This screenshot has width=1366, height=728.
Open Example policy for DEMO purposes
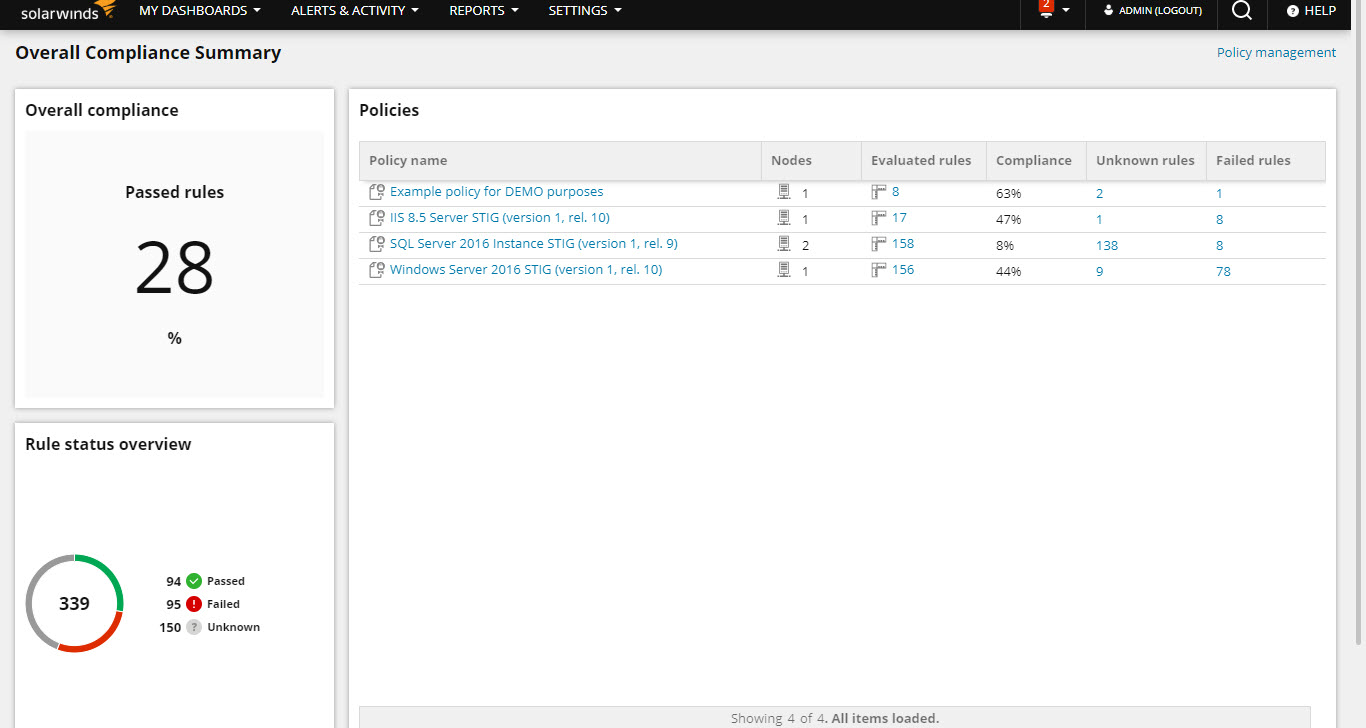(x=497, y=192)
